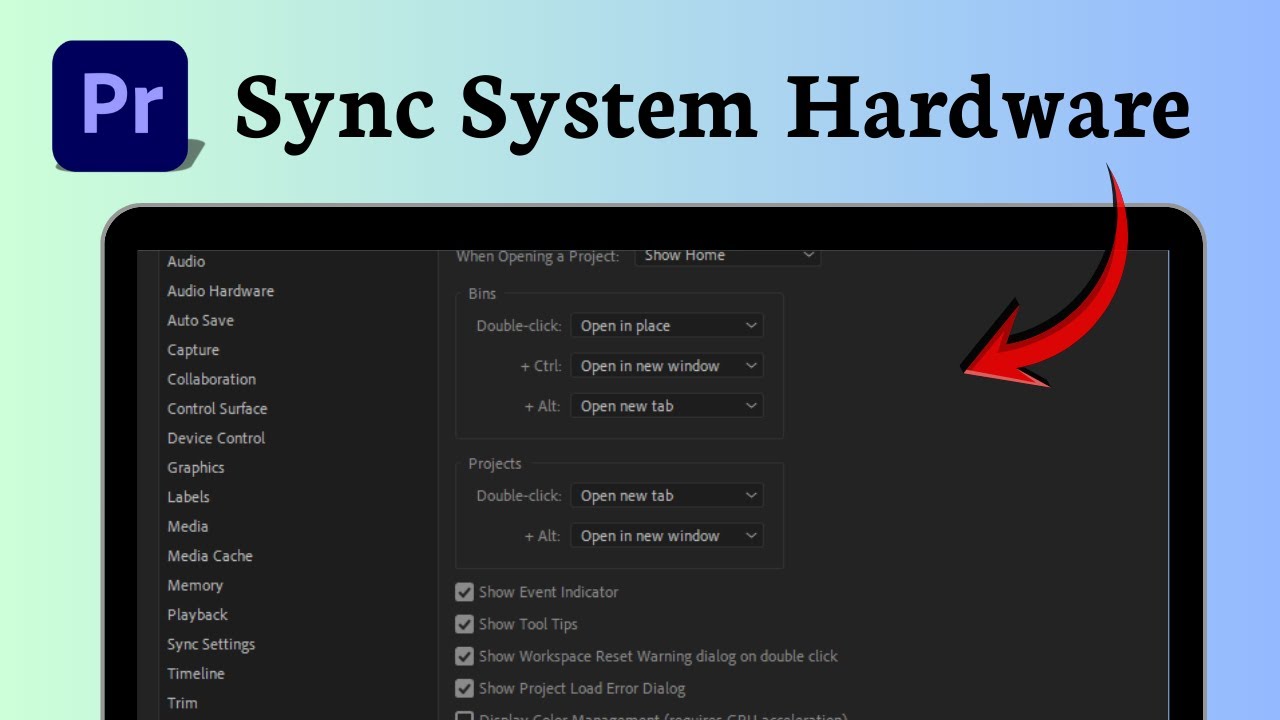Disable Show Project Load Error Dialog

[464, 689]
